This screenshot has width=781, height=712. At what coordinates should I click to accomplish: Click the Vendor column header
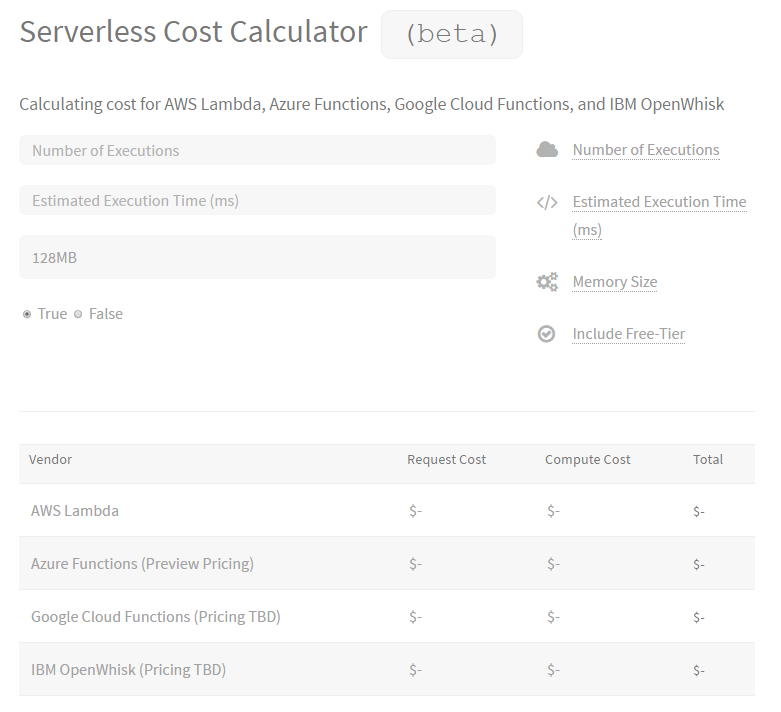coord(50,460)
